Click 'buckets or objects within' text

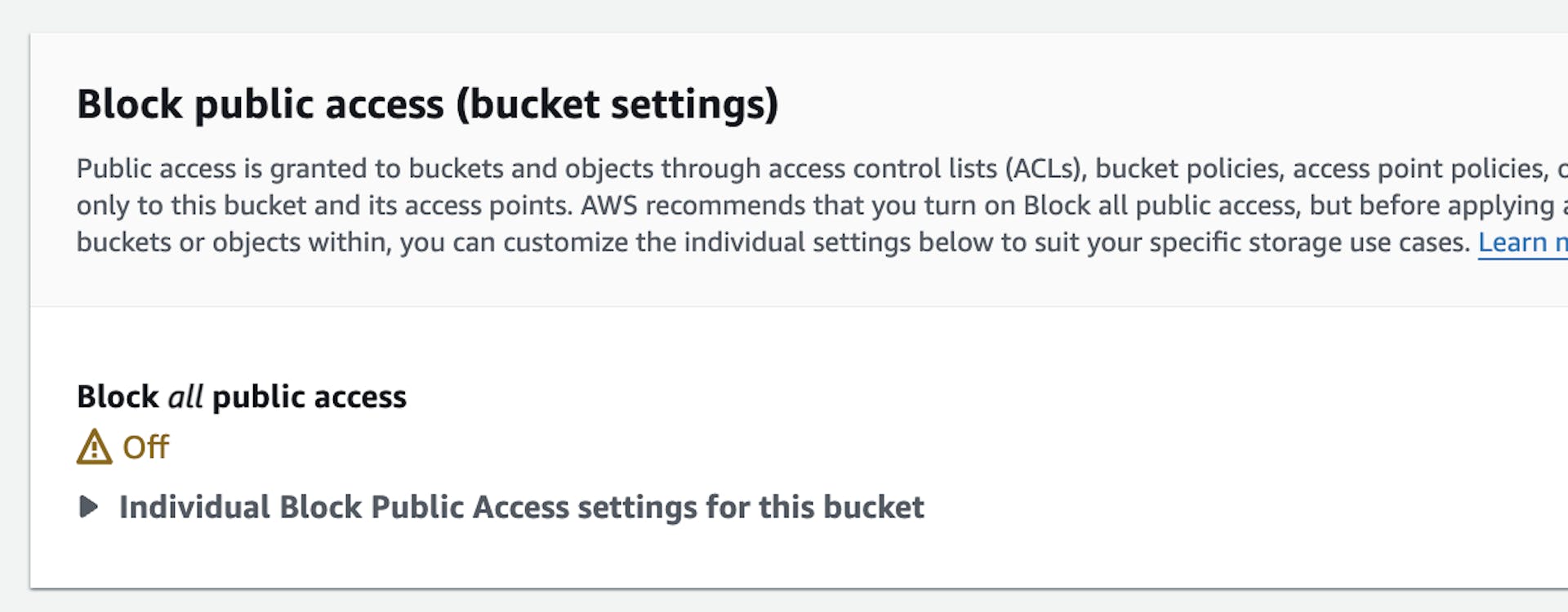click(232, 242)
